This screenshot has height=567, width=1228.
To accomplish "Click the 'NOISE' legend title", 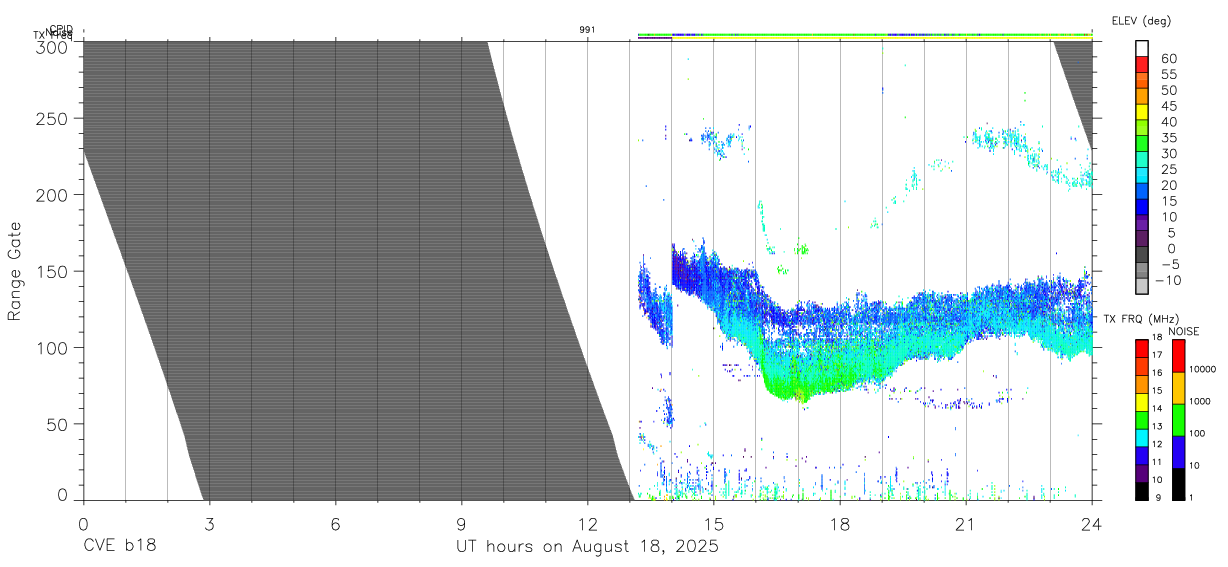I will [x=1184, y=331].
